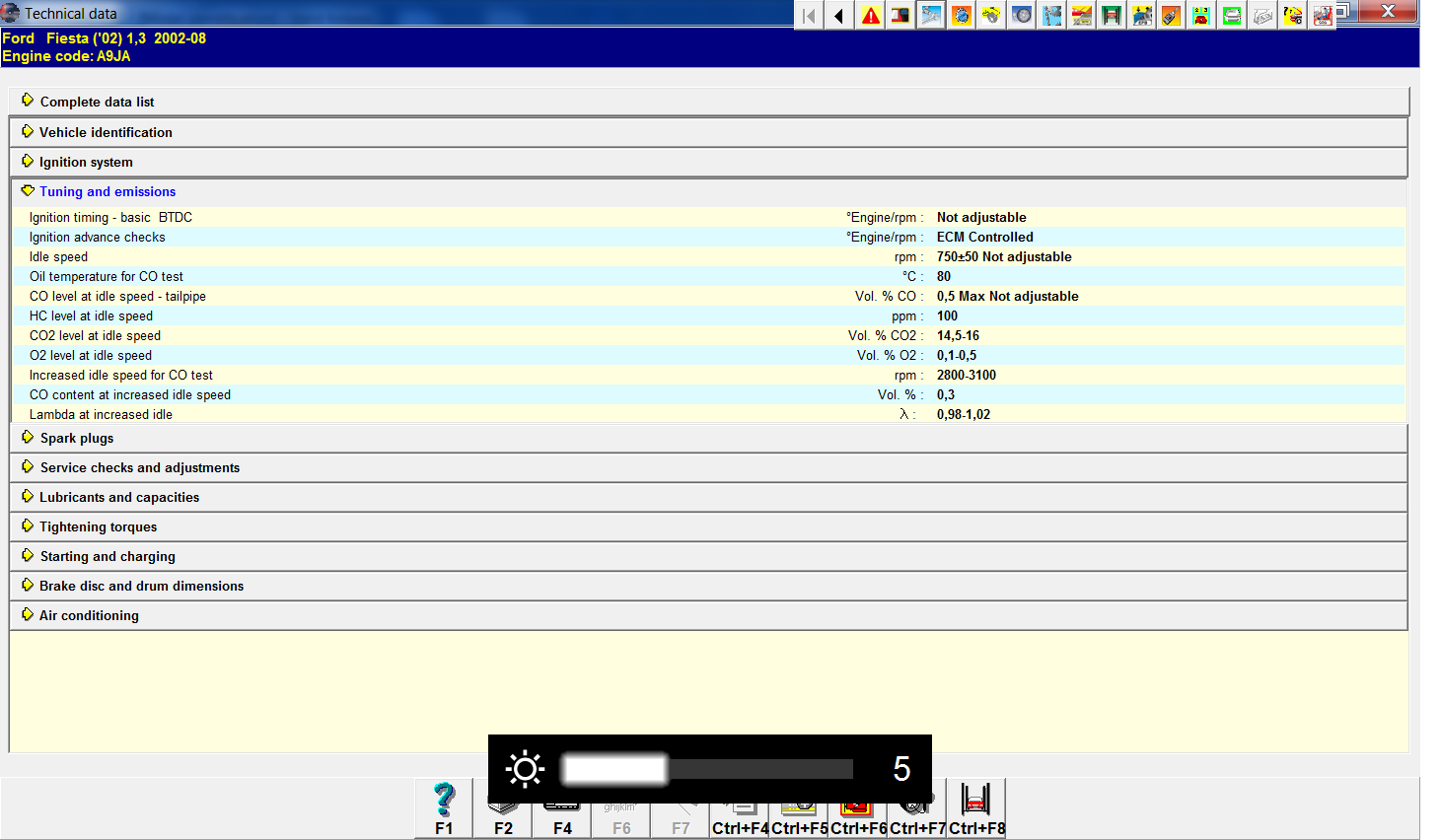Expand Lubricants and capacities
This screenshot has width=1440, height=840.
pos(118,497)
